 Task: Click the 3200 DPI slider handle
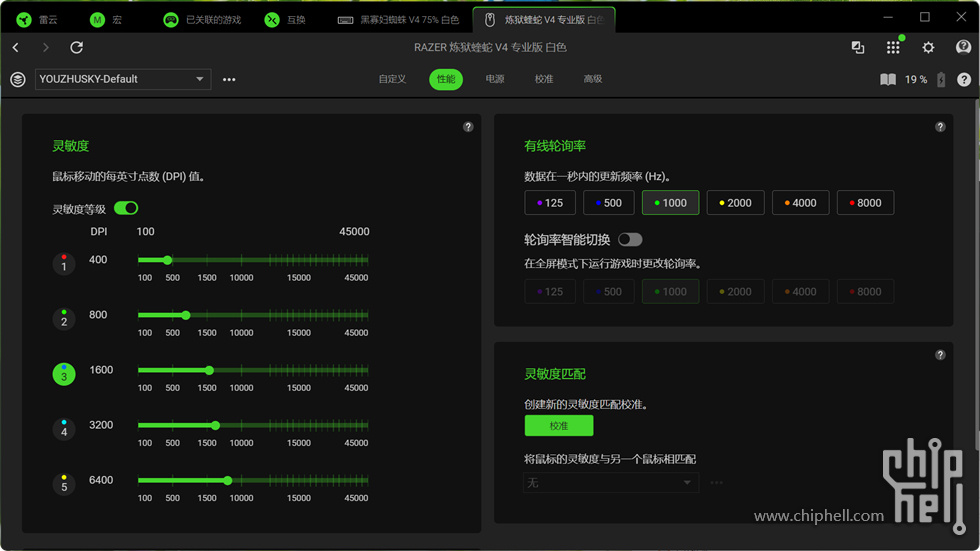pos(215,425)
